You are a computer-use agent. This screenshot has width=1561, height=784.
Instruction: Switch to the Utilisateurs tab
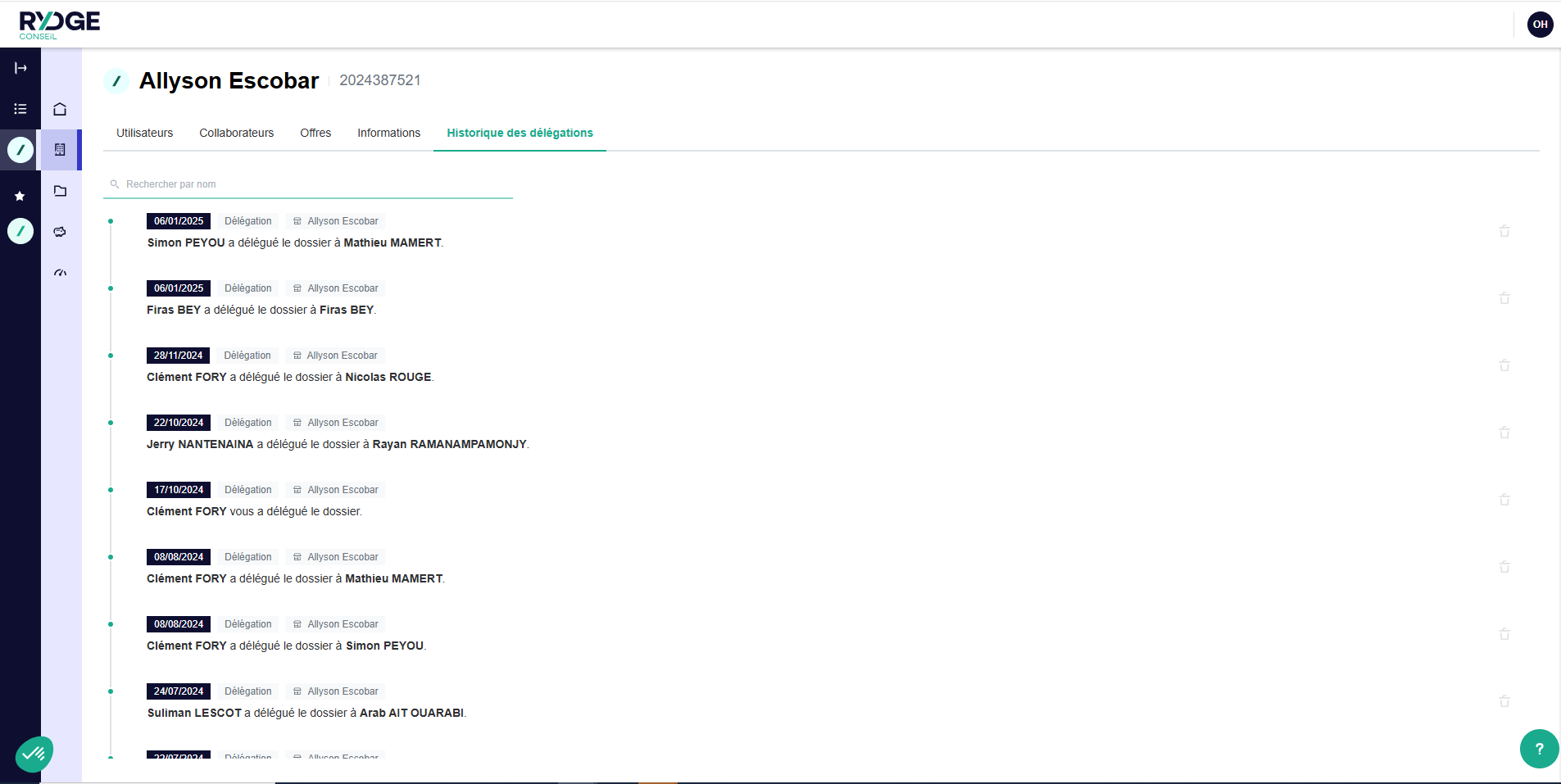coord(145,133)
